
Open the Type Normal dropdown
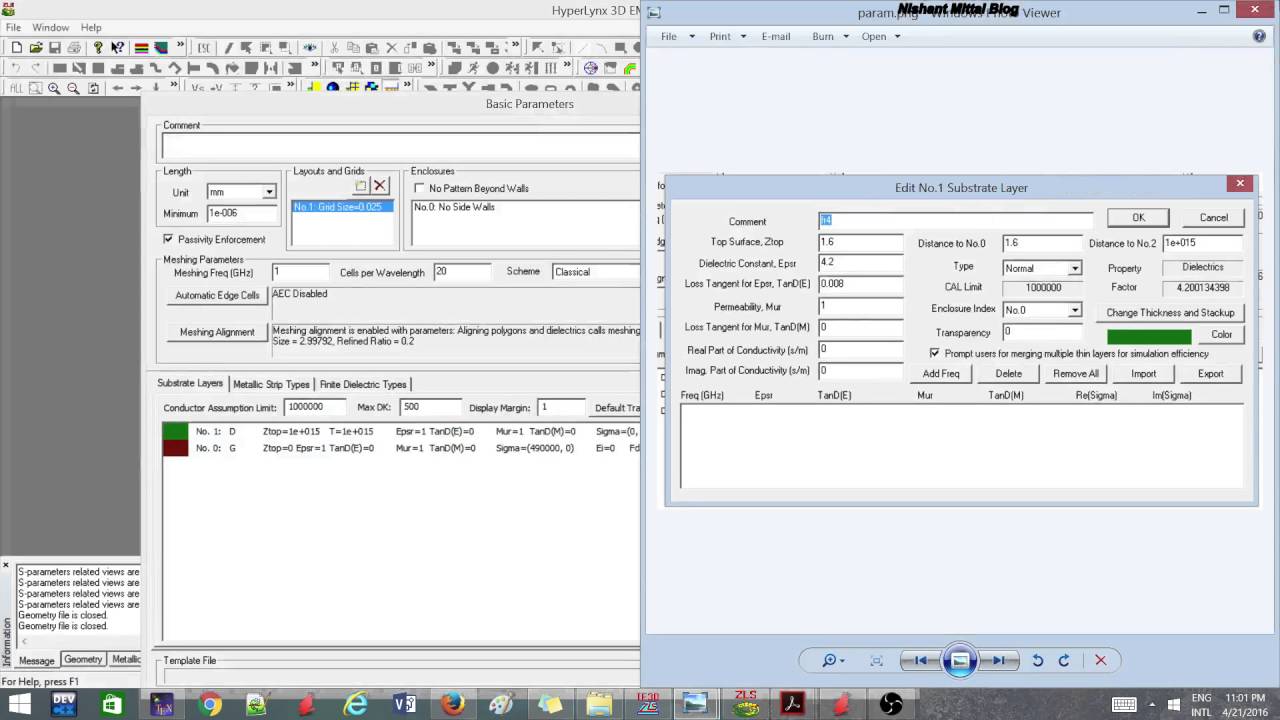pyautogui.click(x=1074, y=268)
